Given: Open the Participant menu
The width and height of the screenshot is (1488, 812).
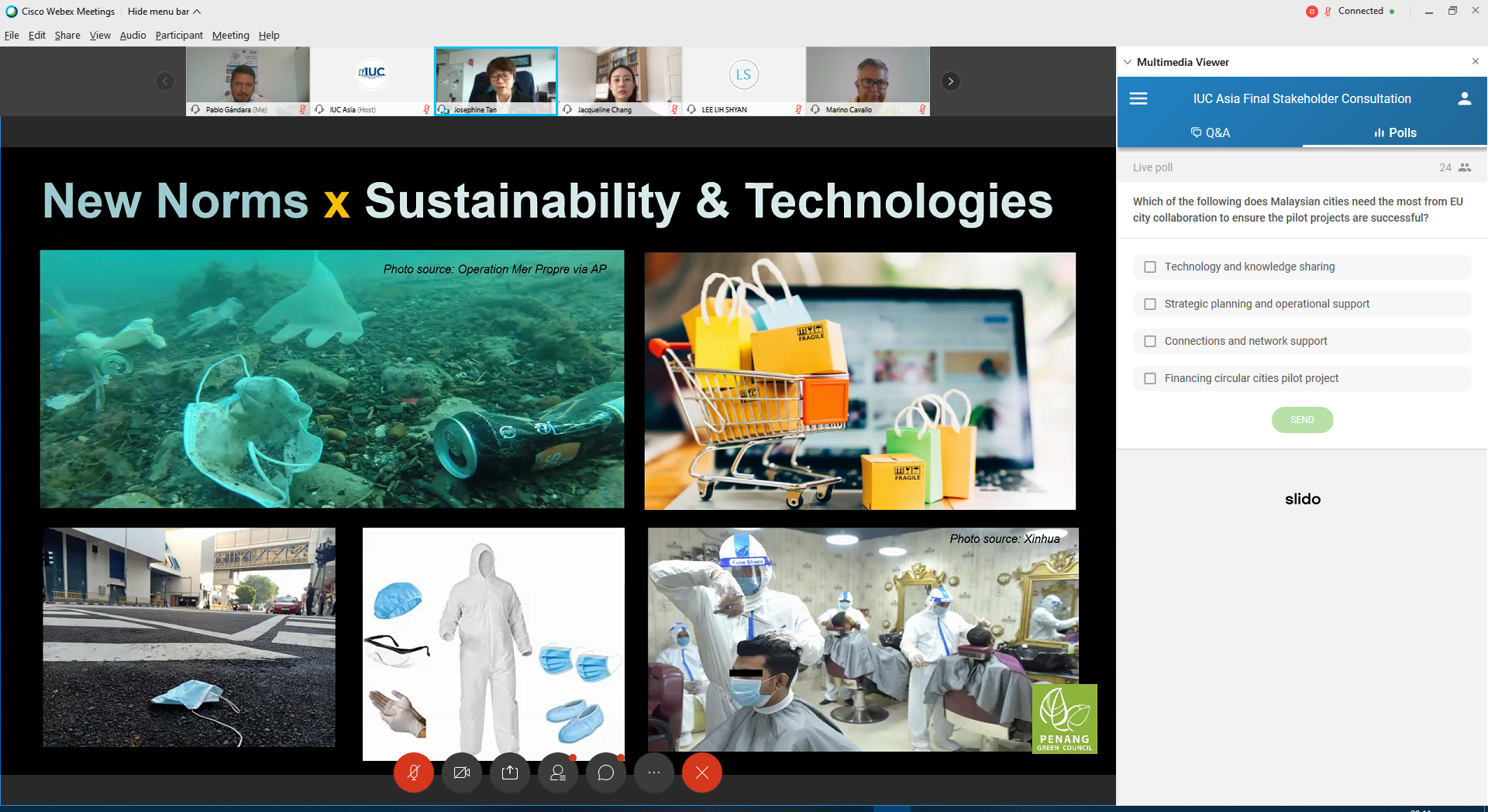Looking at the screenshot, I should [179, 36].
